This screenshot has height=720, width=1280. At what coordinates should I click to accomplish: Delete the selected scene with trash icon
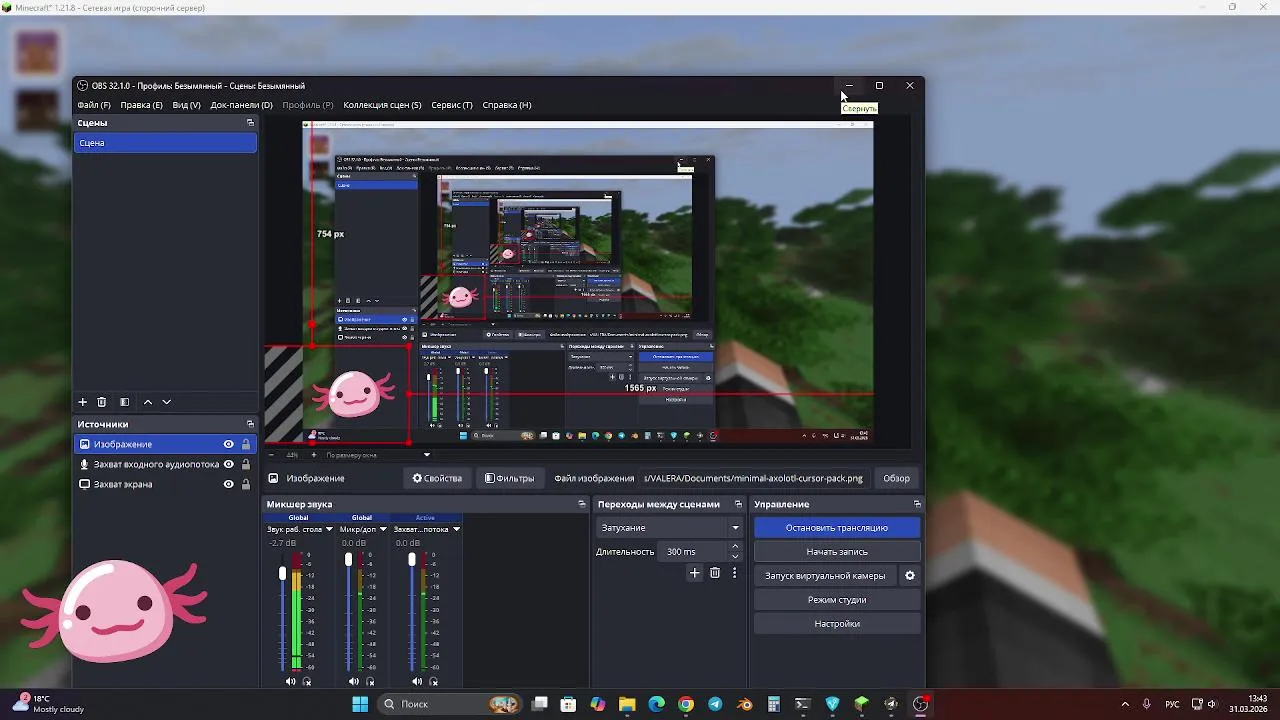[101, 402]
